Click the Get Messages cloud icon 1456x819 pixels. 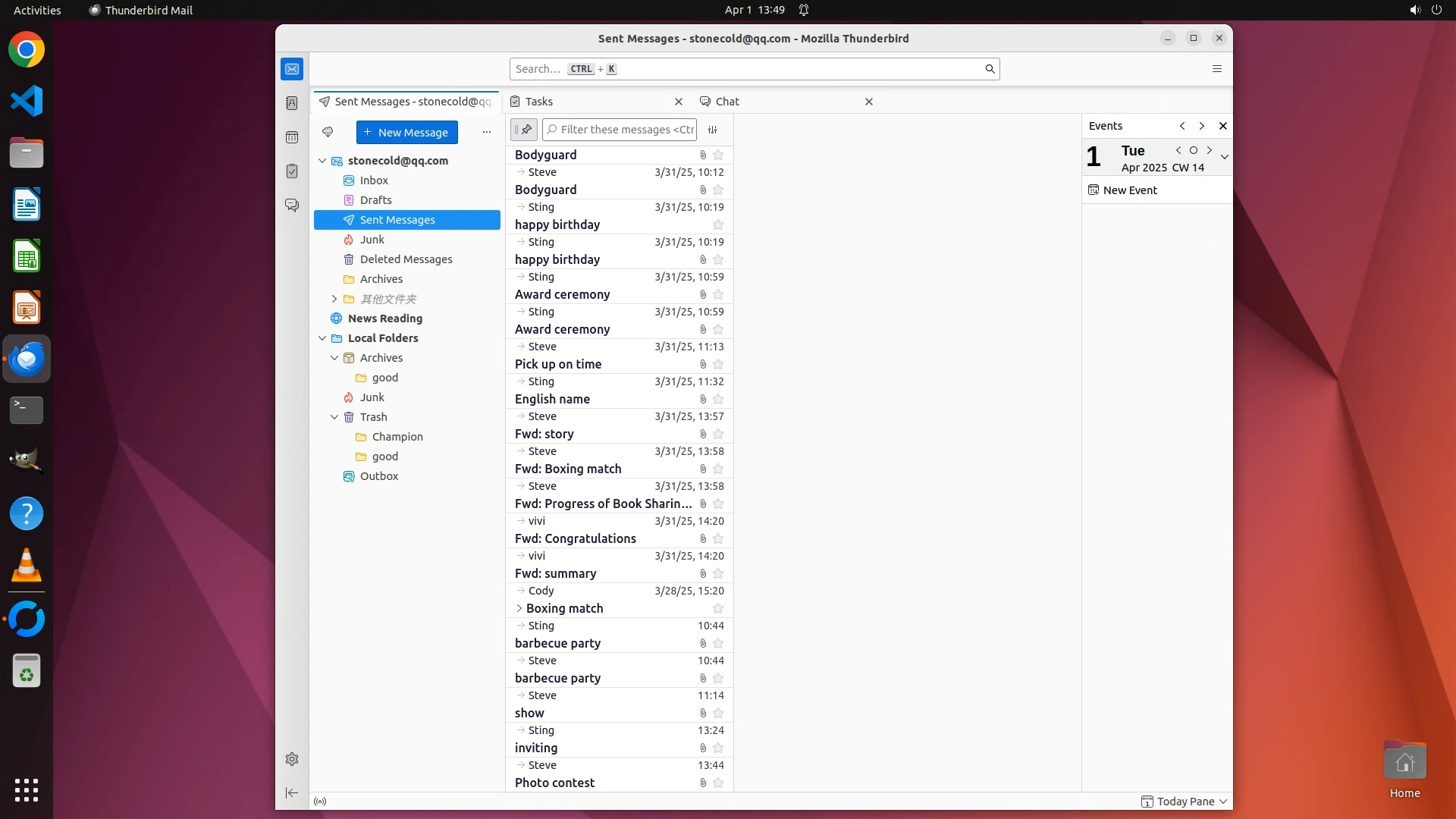(x=328, y=132)
